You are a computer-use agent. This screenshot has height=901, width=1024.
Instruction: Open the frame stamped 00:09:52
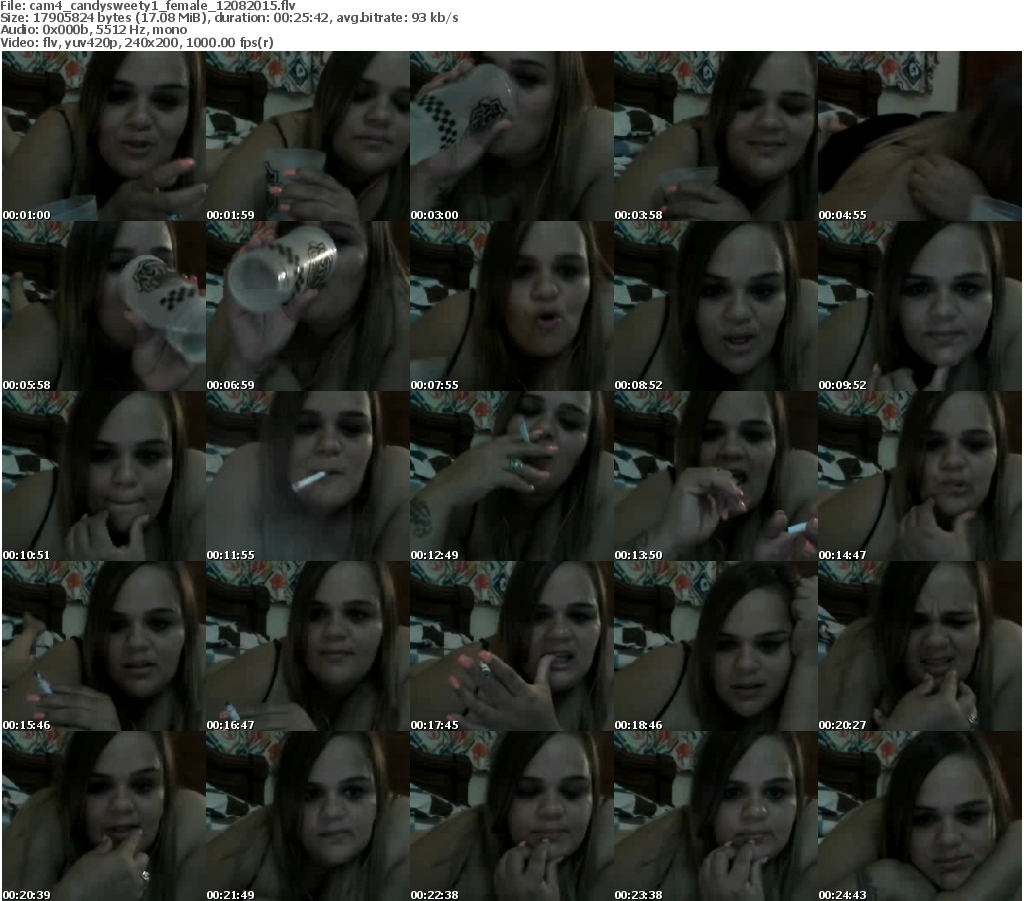(x=920, y=306)
